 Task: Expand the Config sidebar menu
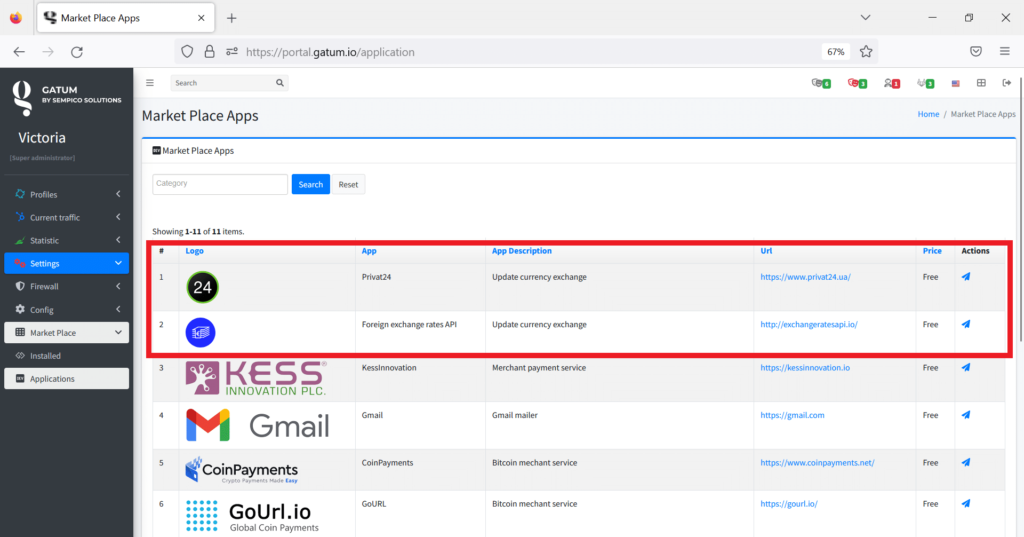coord(67,310)
